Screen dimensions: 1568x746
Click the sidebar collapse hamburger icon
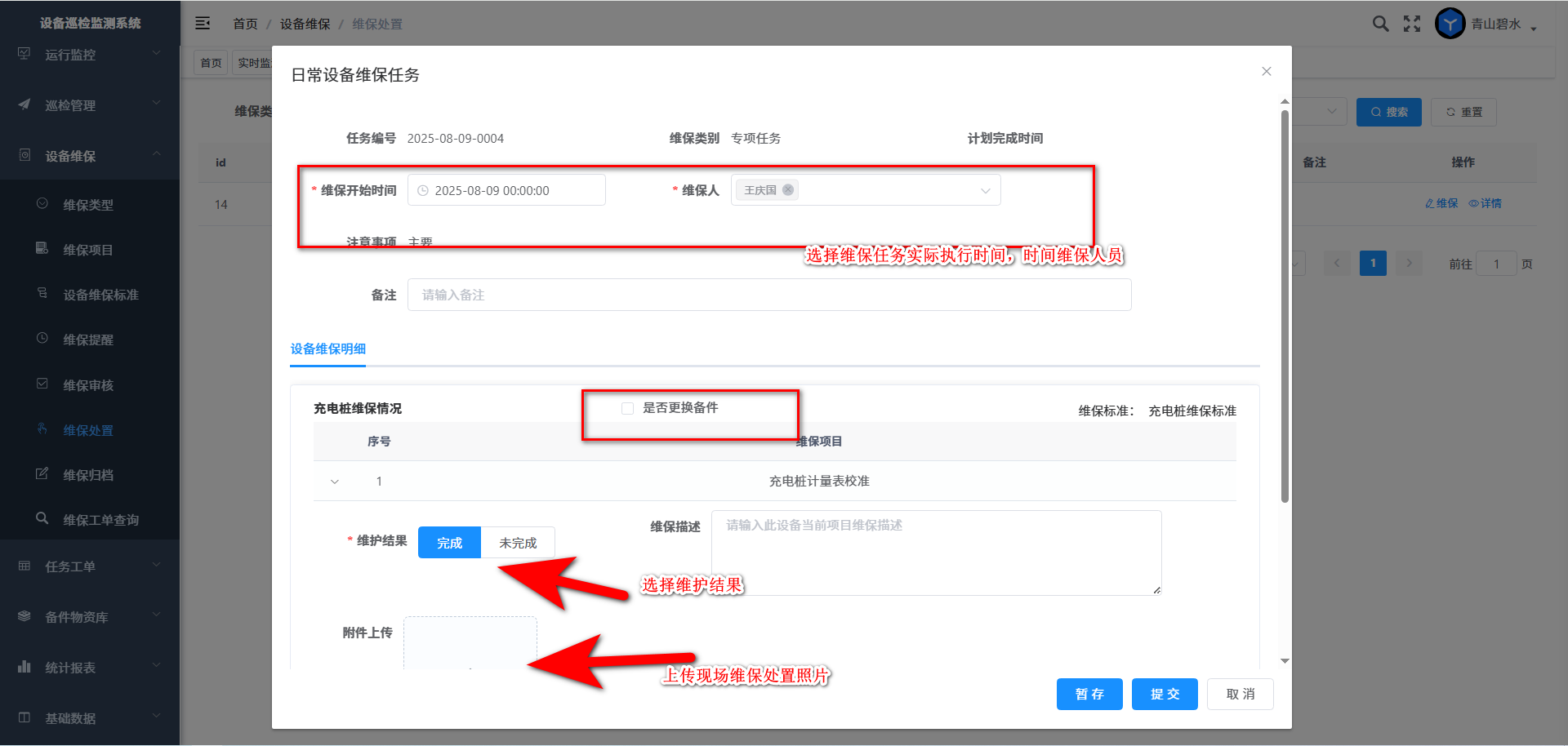(203, 24)
